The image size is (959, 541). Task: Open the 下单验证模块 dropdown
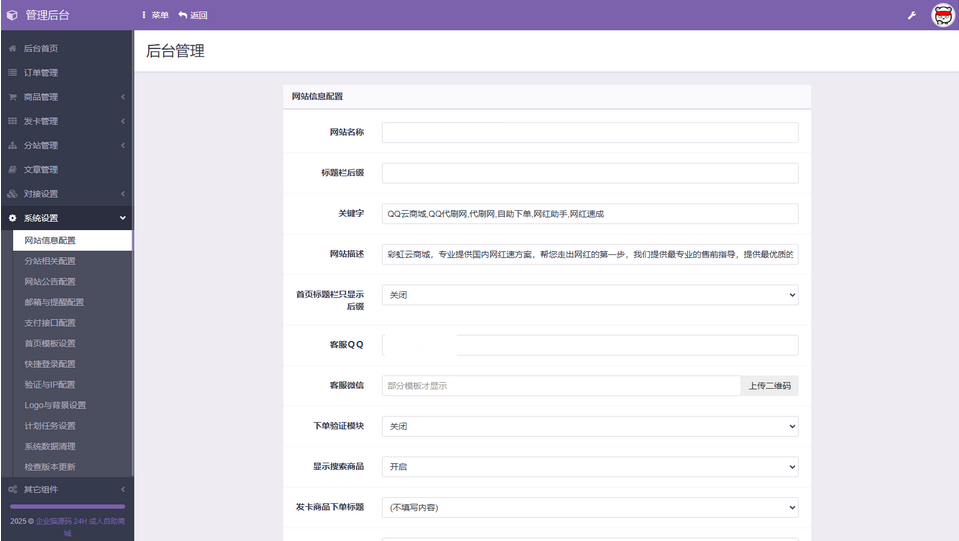590,426
